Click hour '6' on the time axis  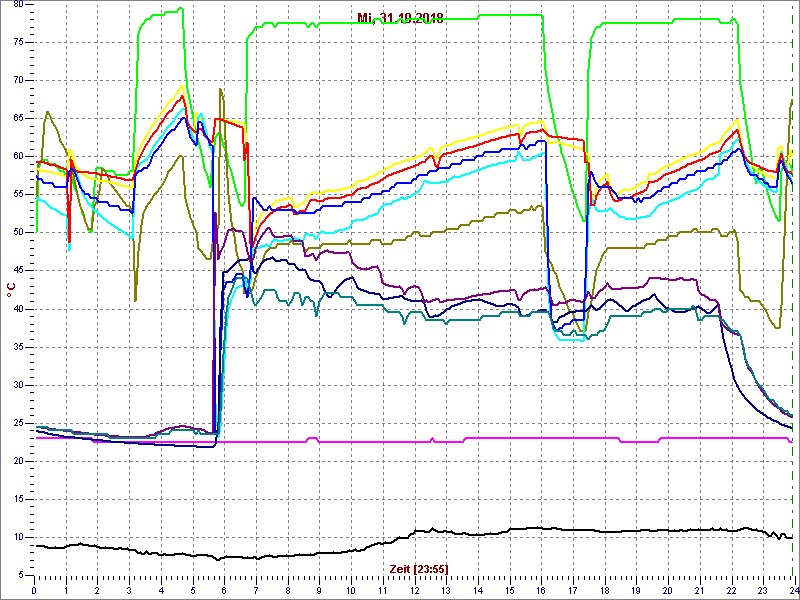coord(224,590)
